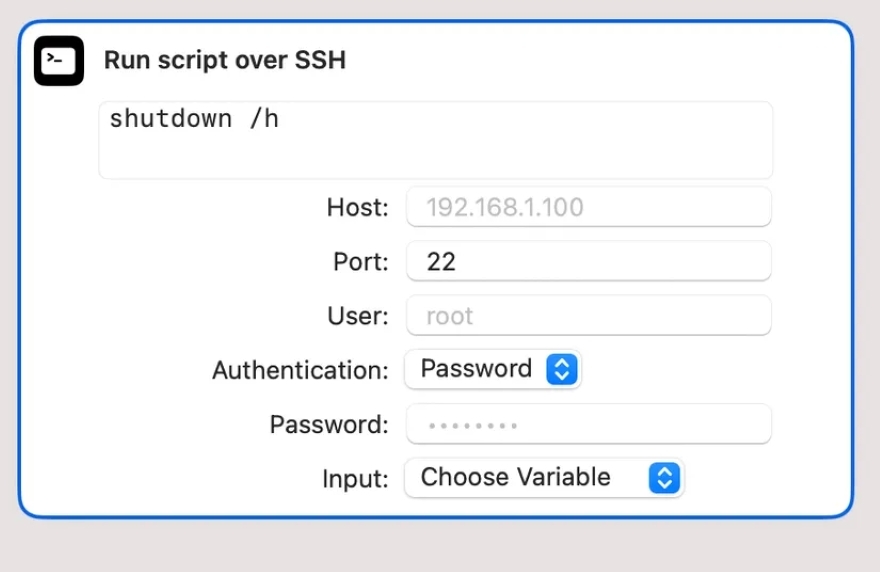This screenshot has width=880, height=572.
Task: Select the Run script over SSH title
Action: 225,60
